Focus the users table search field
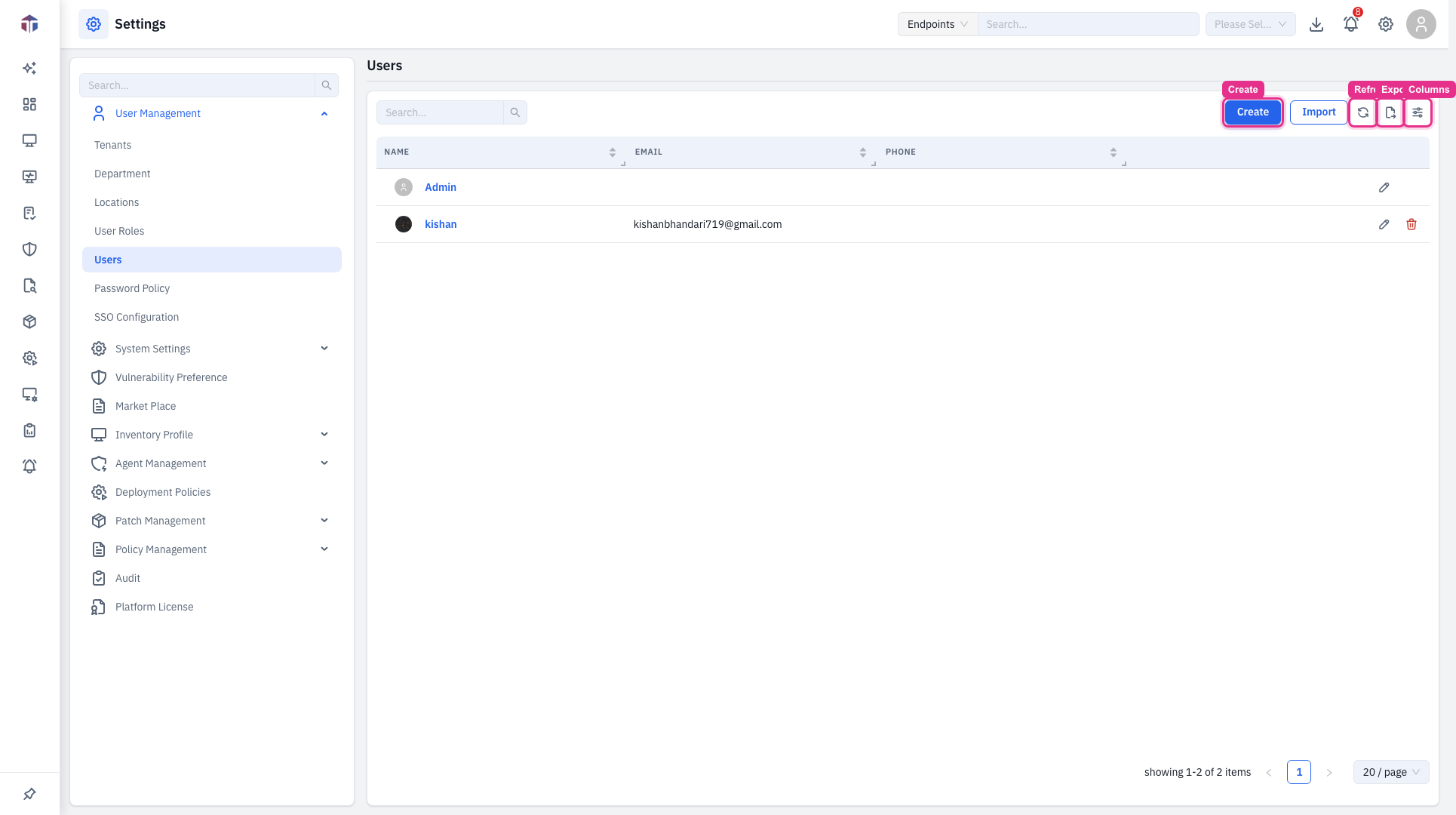The width and height of the screenshot is (1456, 815). pos(440,112)
